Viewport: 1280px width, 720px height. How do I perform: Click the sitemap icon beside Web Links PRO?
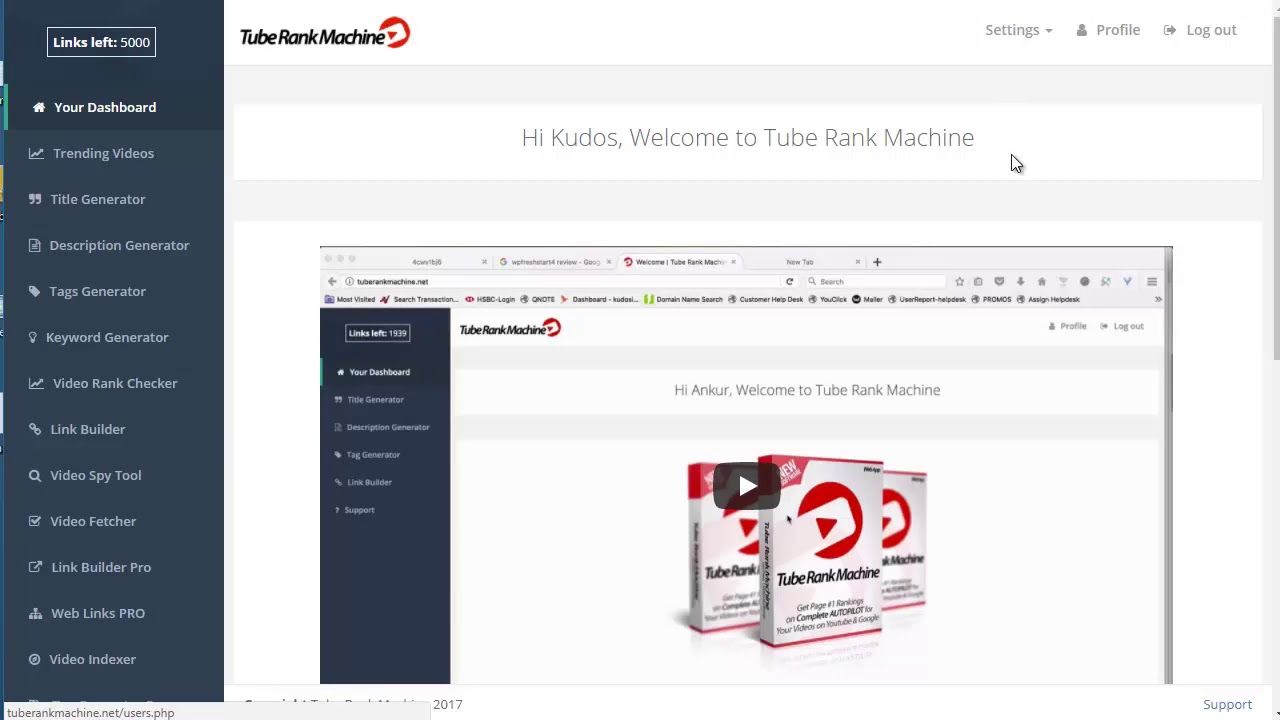[35, 613]
